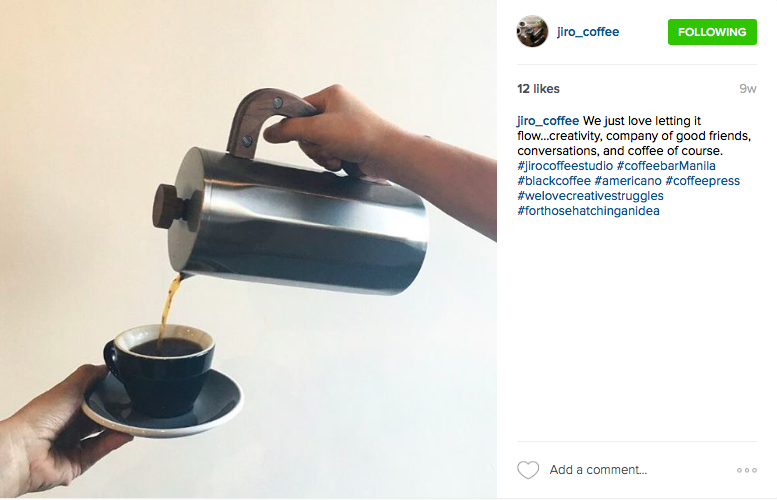Like the post with the heart icon

tap(528, 470)
